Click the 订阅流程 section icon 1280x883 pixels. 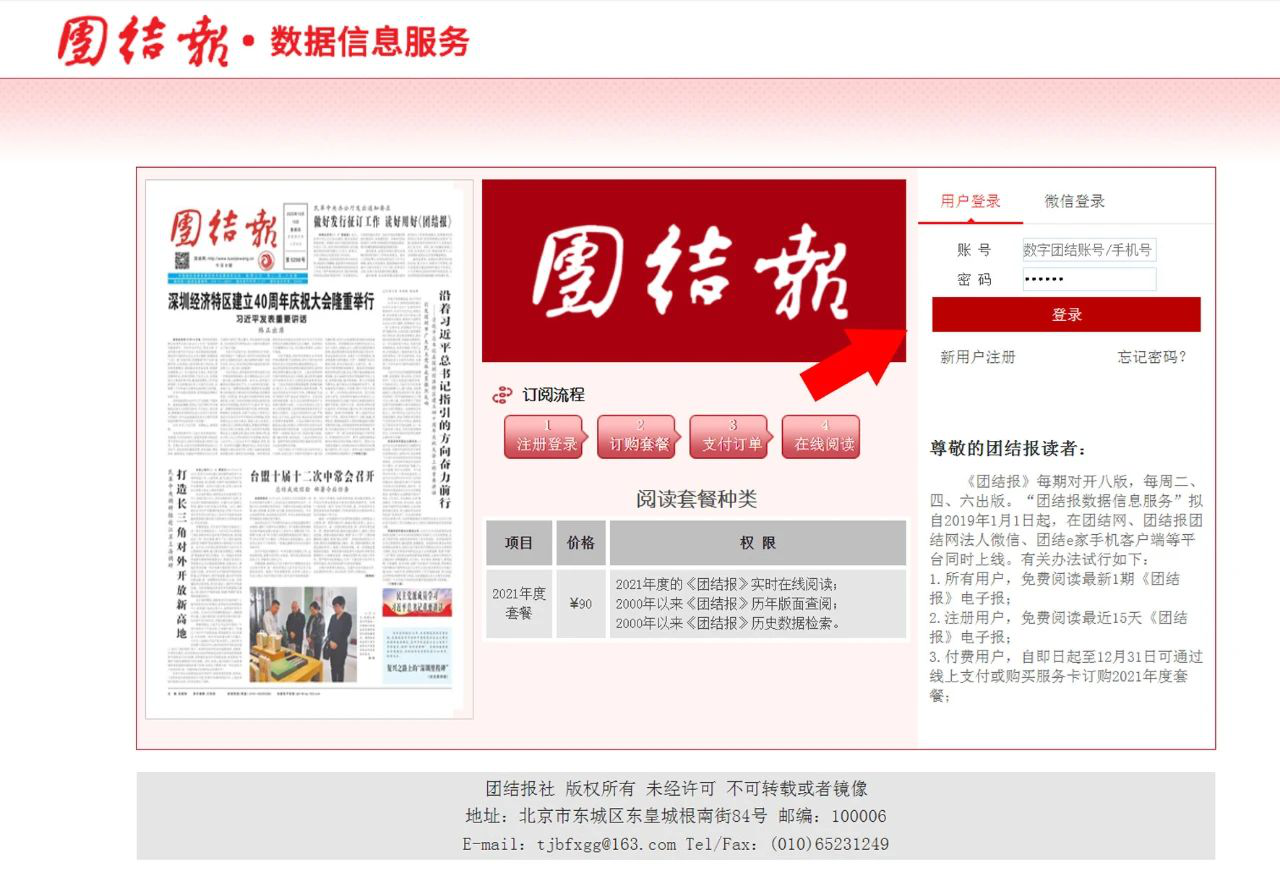[502, 395]
